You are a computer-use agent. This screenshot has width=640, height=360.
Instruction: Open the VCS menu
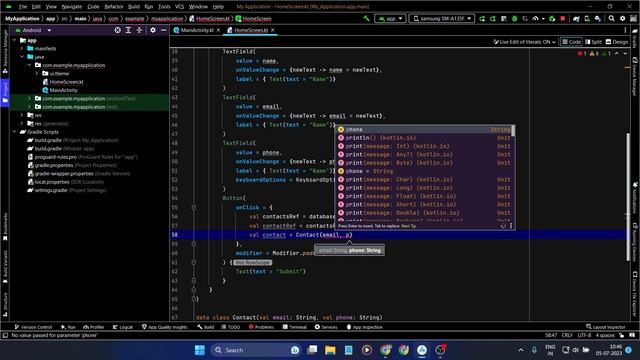point(179,7)
